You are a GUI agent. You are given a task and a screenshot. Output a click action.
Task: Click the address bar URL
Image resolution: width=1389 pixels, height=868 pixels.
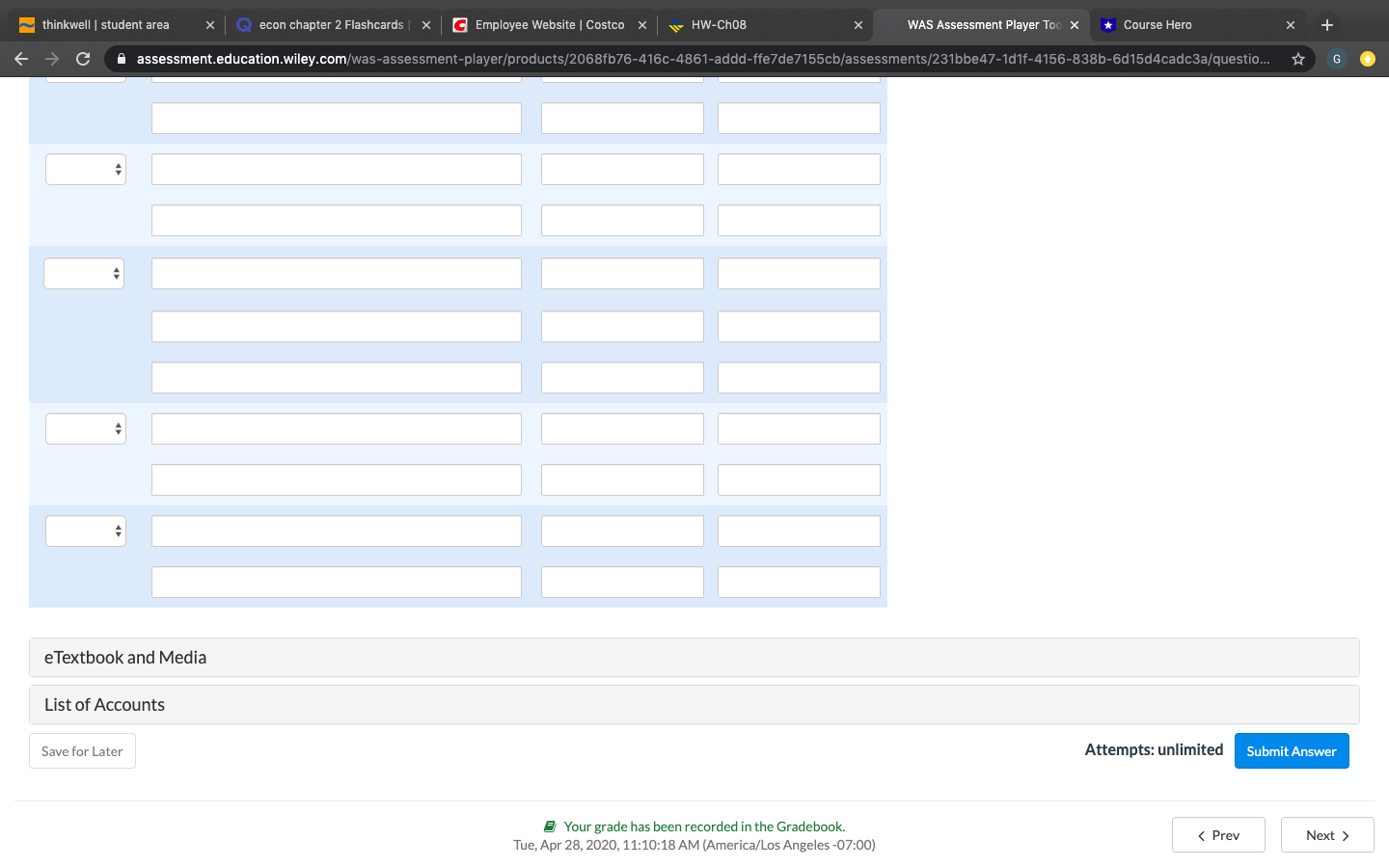[702, 59]
